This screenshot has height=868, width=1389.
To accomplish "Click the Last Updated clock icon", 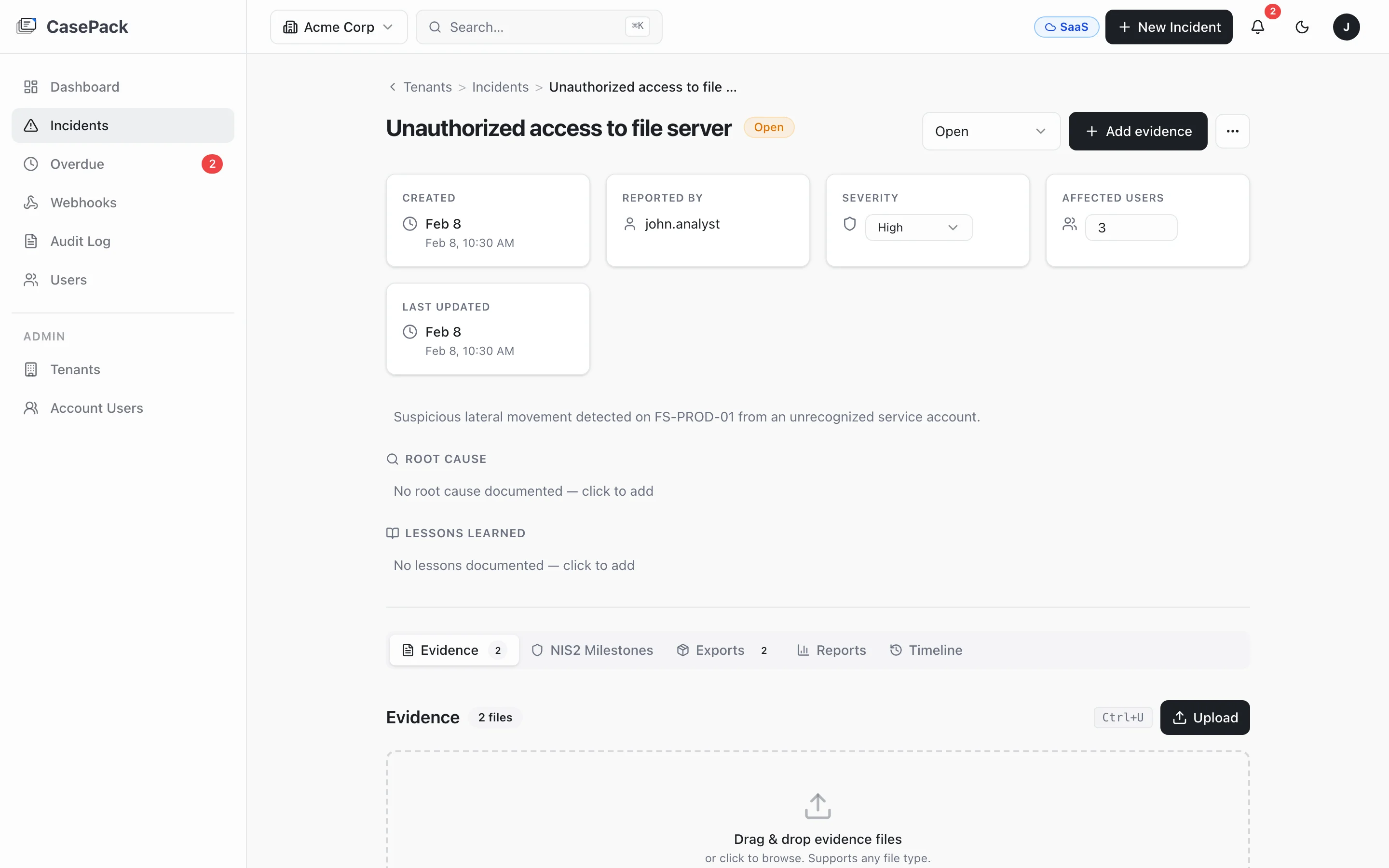I will coord(410,332).
